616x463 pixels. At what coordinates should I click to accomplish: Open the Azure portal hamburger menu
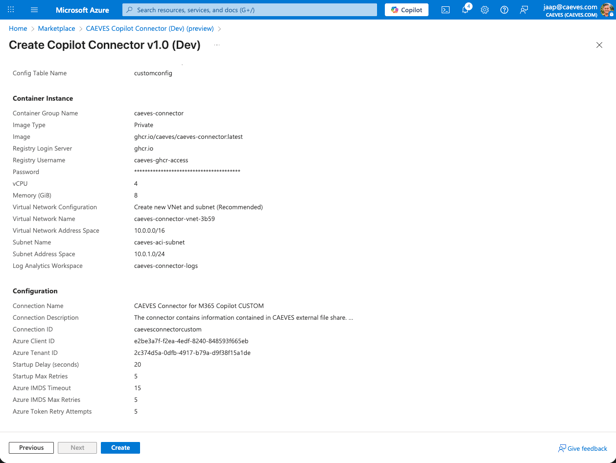click(34, 10)
